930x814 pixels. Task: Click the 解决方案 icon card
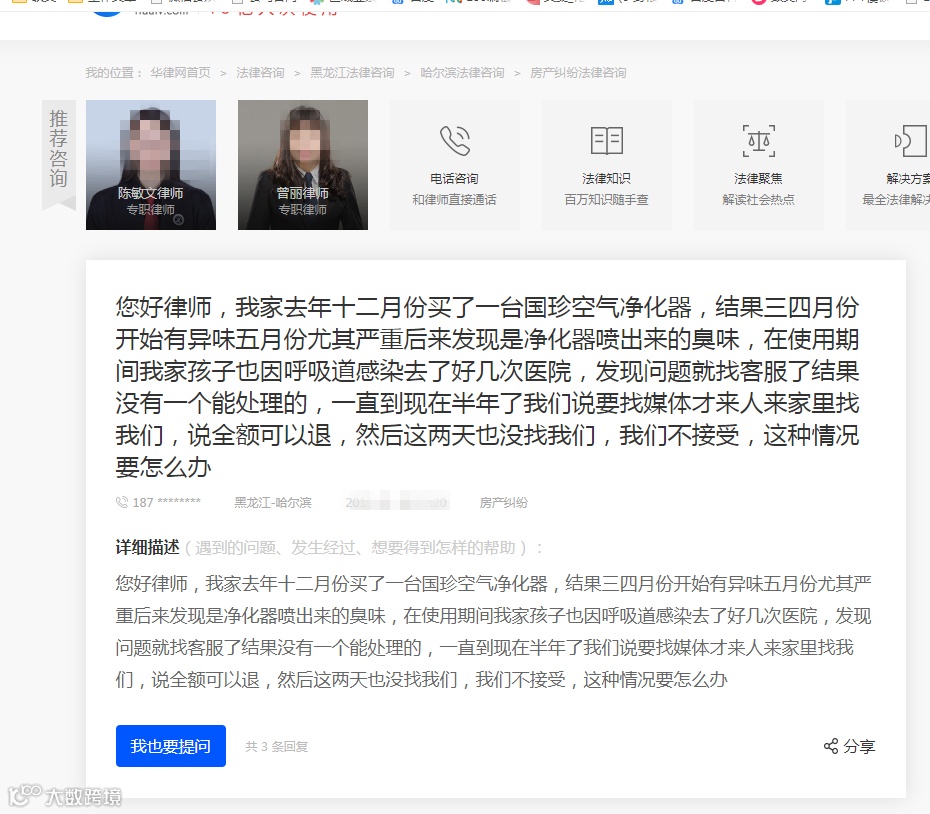pyautogui.click(x=888, y=165)
